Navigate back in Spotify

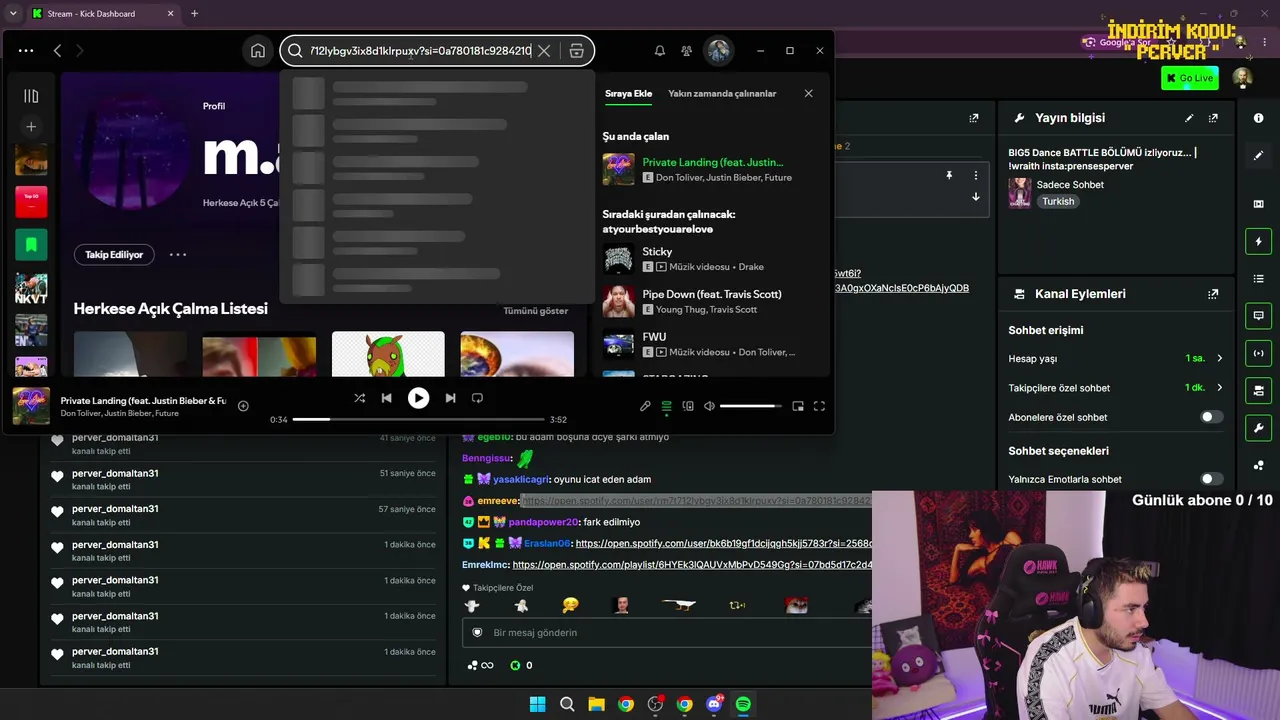pyautogui.click(x=57, y=51)
